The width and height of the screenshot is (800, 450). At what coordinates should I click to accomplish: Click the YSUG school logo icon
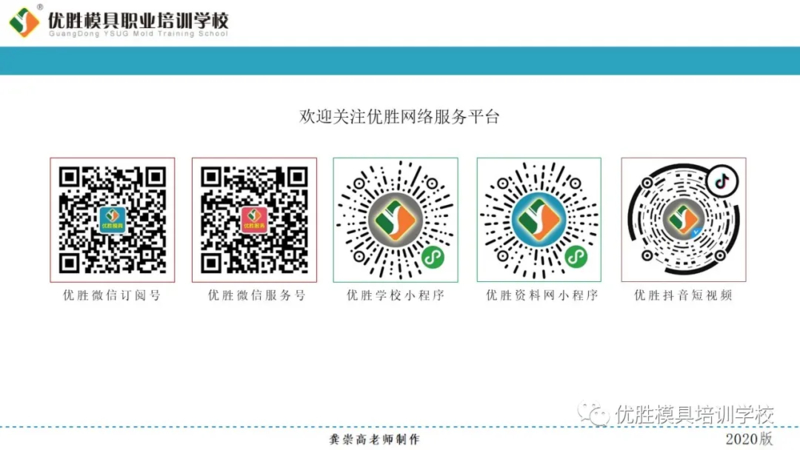tap(24, 22)
